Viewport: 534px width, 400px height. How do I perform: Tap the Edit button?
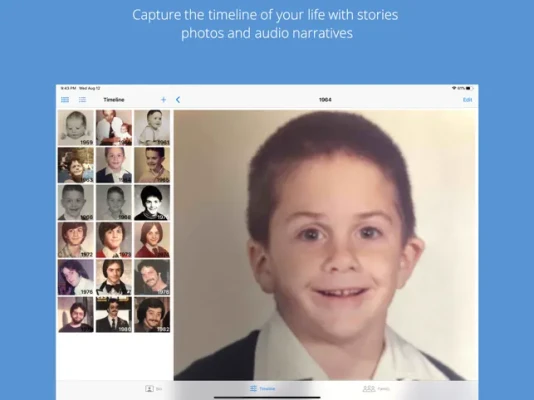(x=467, y=100)
